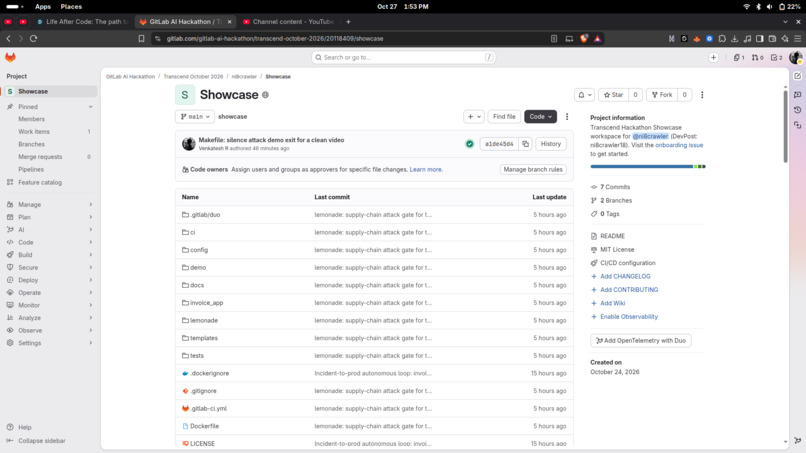Screen dimensions: 806x453
Task: Click the Star button
Action: coord(613,95)
